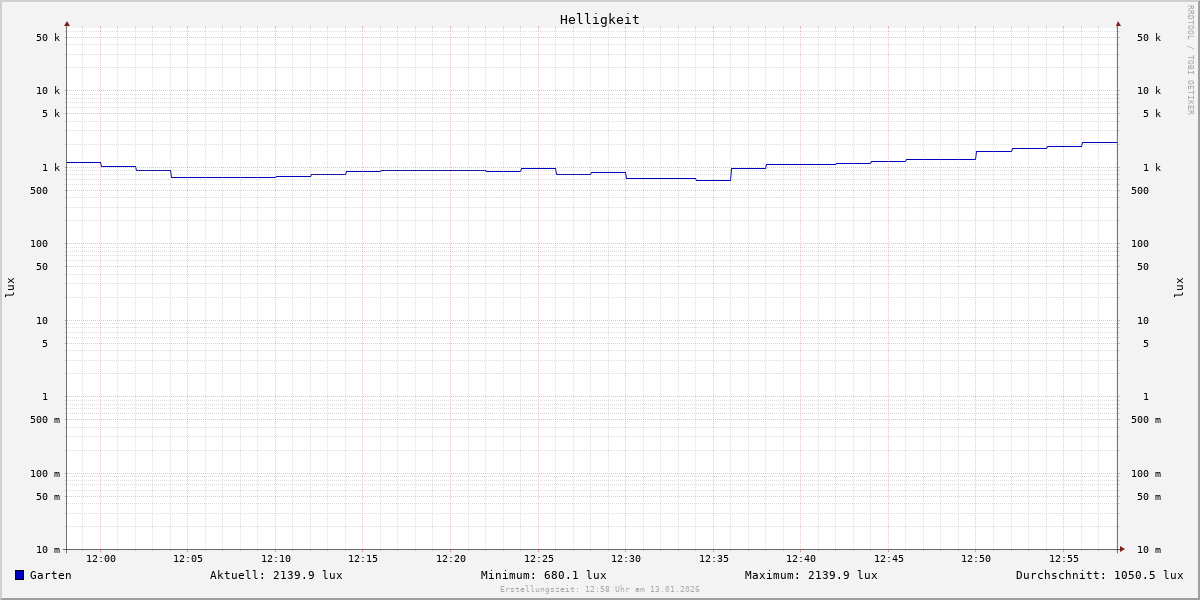Click the 10 m label on right axis
1200x600 pixels.
coord(1149,550)
